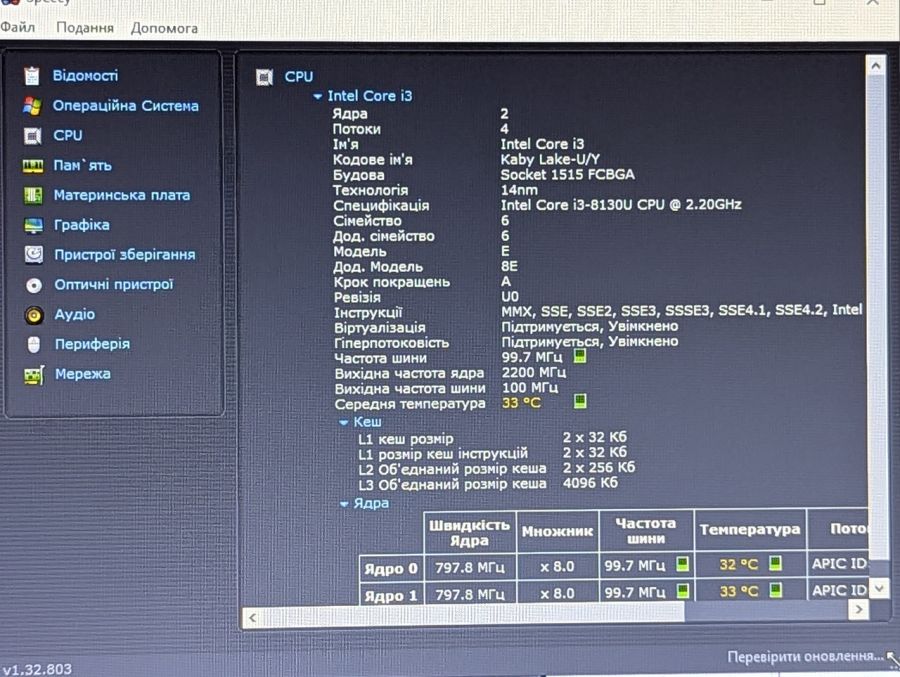
Task: Open the Графіка section
Action: pos(82,225)
